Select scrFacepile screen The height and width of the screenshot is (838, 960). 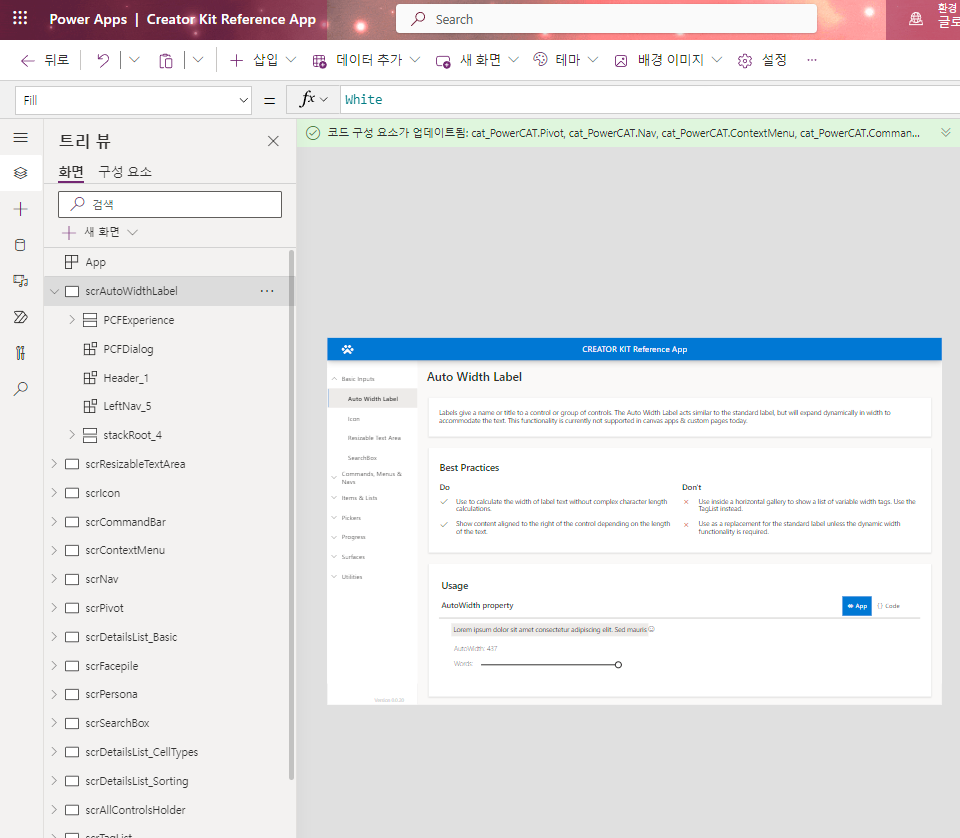coord(111,666)
